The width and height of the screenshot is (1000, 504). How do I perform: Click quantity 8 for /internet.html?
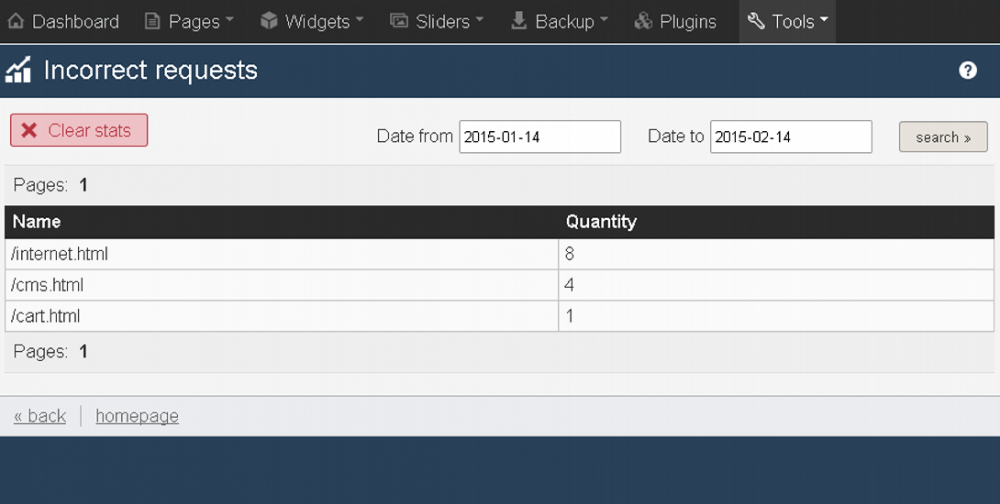(570, 254)
